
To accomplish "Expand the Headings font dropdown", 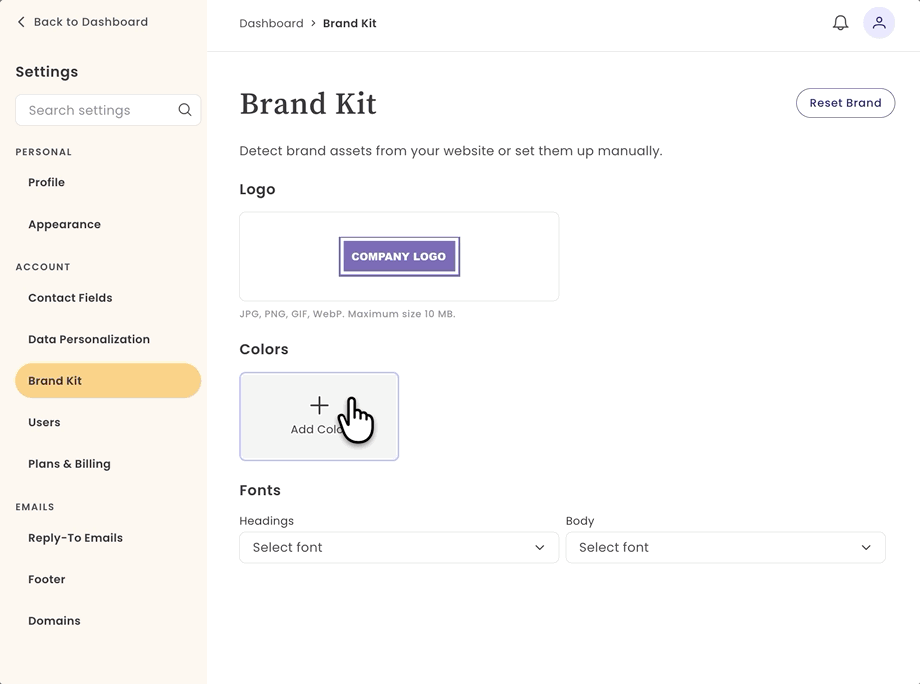I will tap(399, 547).
